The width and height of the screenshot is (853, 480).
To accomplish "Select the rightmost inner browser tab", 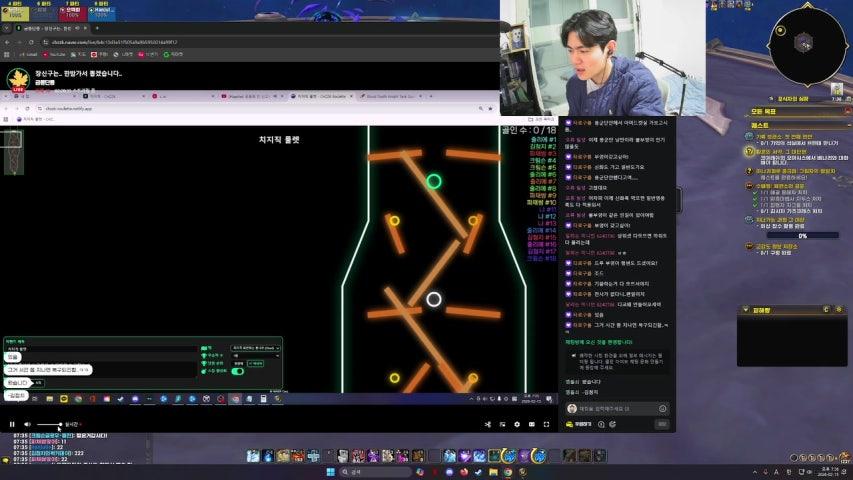I will (x=391, y=96).
